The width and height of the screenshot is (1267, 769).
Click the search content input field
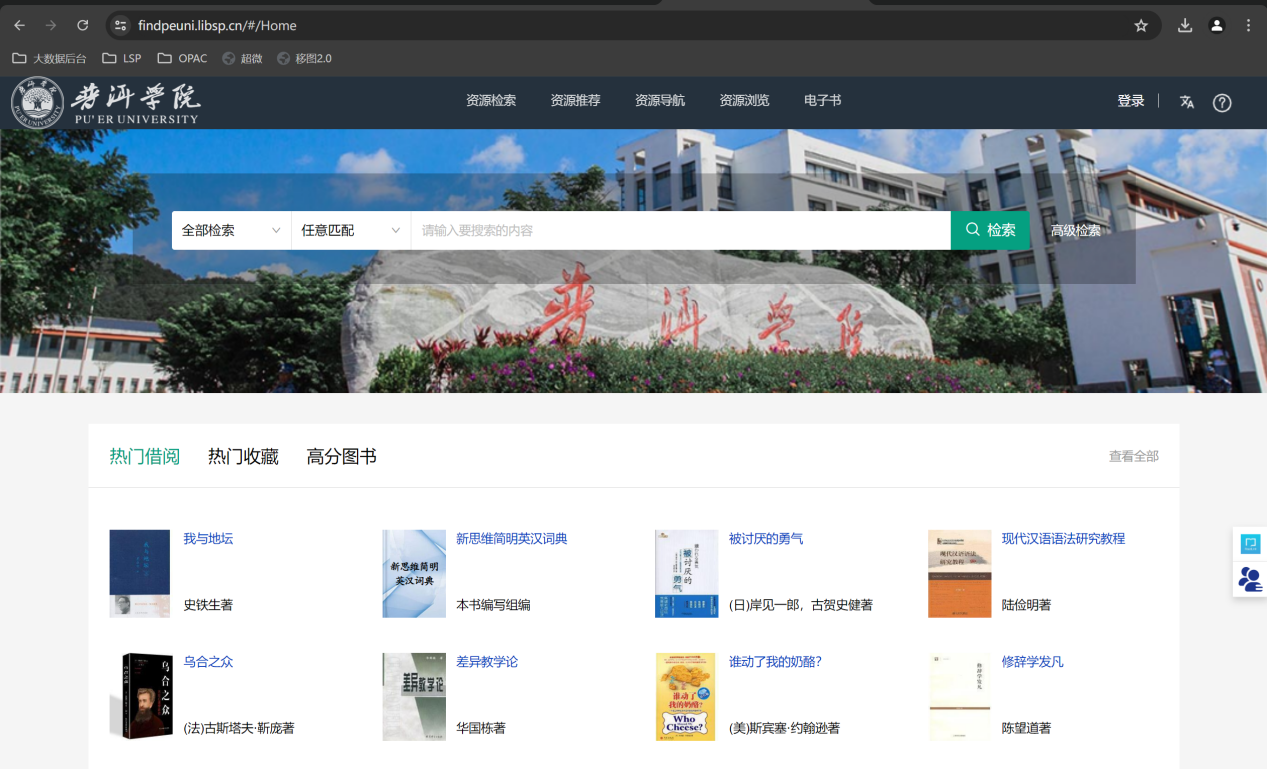[680, 230]
